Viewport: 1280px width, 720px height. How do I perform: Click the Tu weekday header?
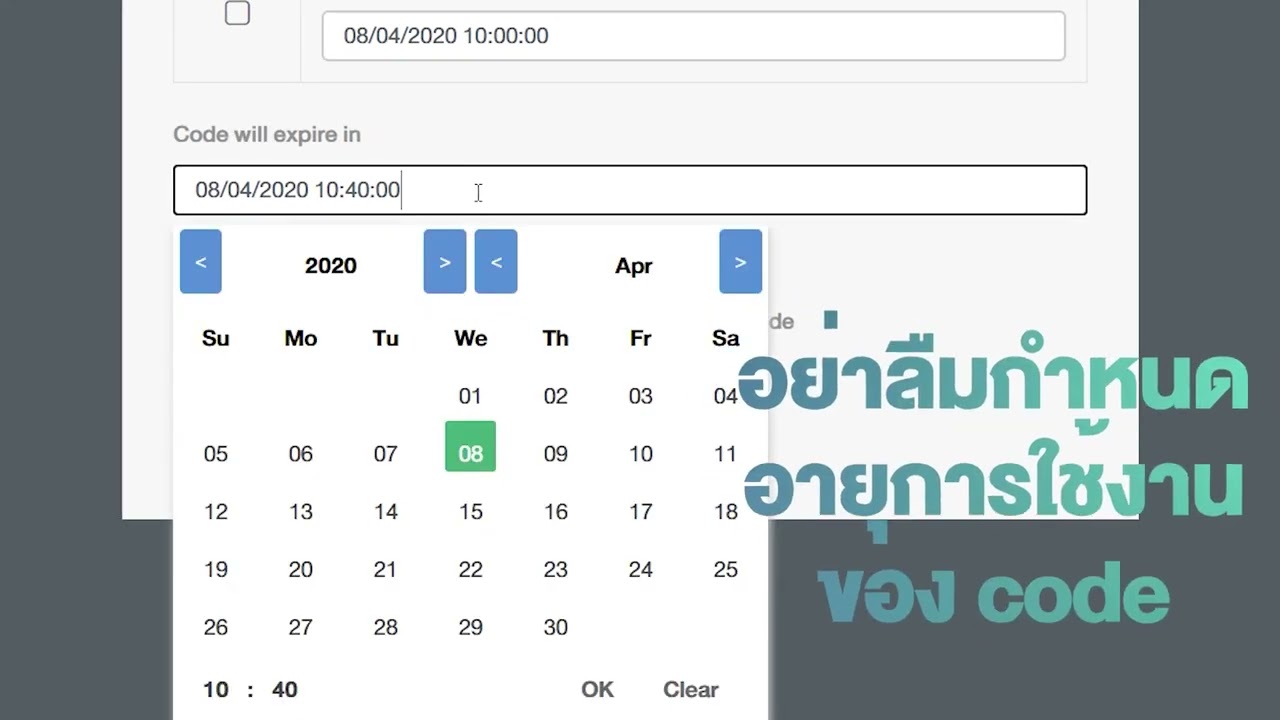tap(386, 338)
